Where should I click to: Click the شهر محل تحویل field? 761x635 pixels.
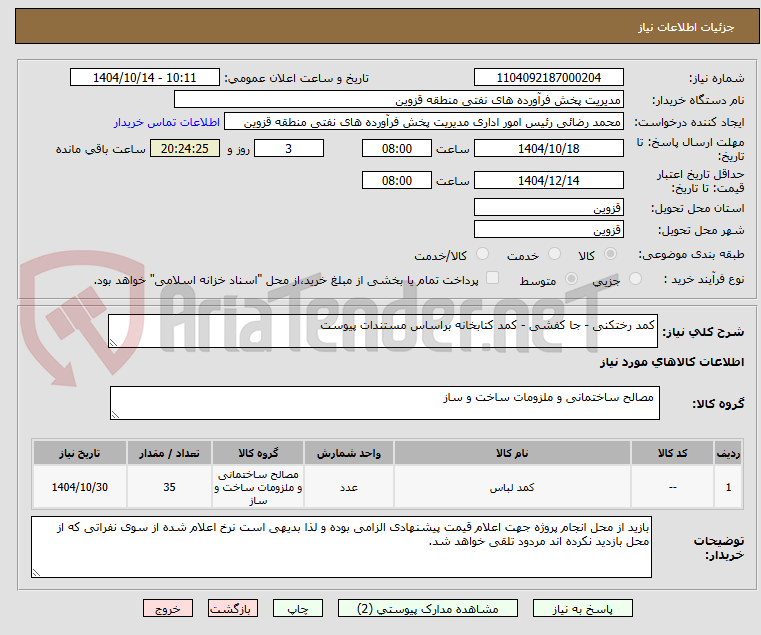click(548, 229)
